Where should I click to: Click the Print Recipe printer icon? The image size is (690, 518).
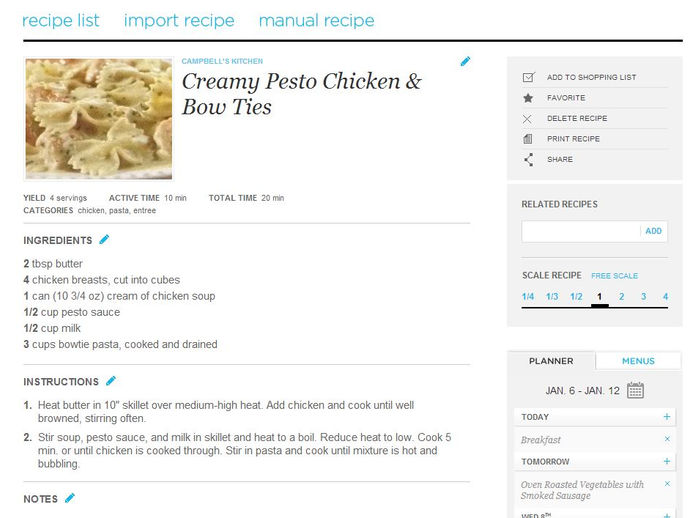(x=528, y=139)
